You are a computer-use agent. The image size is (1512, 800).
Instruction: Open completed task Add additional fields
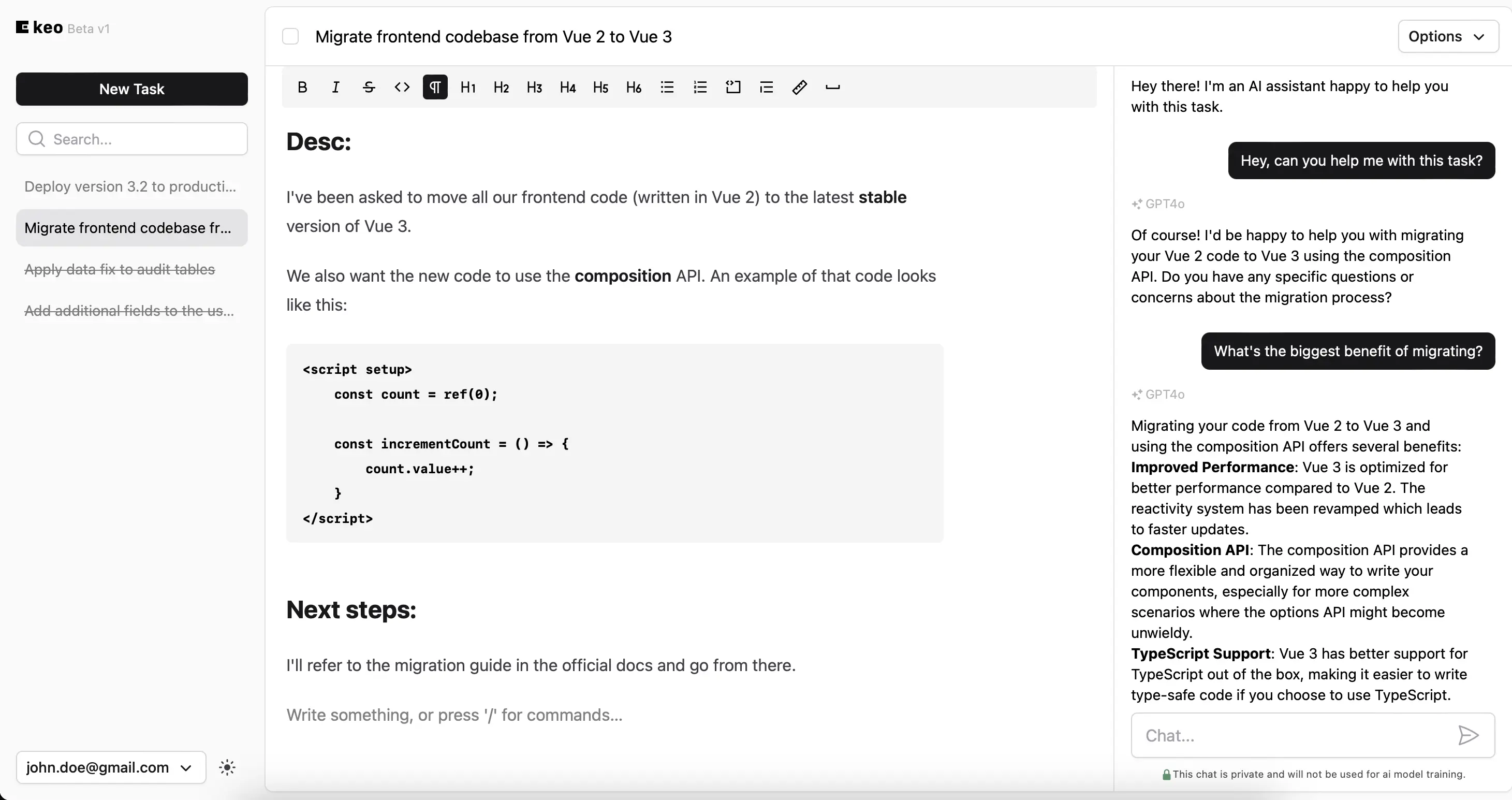point(132,311)
